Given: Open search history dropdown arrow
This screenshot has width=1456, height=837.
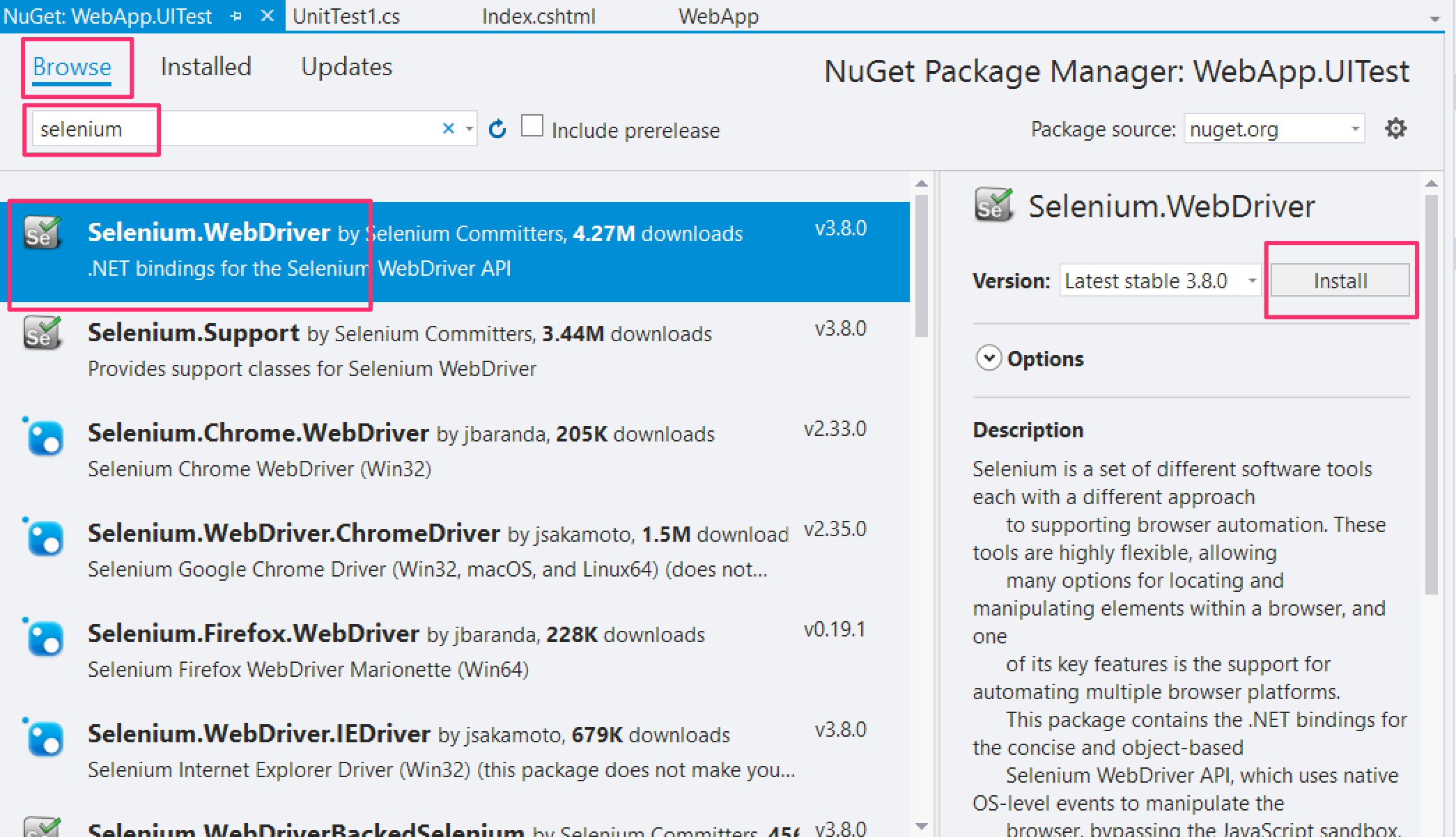Looking at the screenshot, I should pyautogui.click(x=470, y=129).
